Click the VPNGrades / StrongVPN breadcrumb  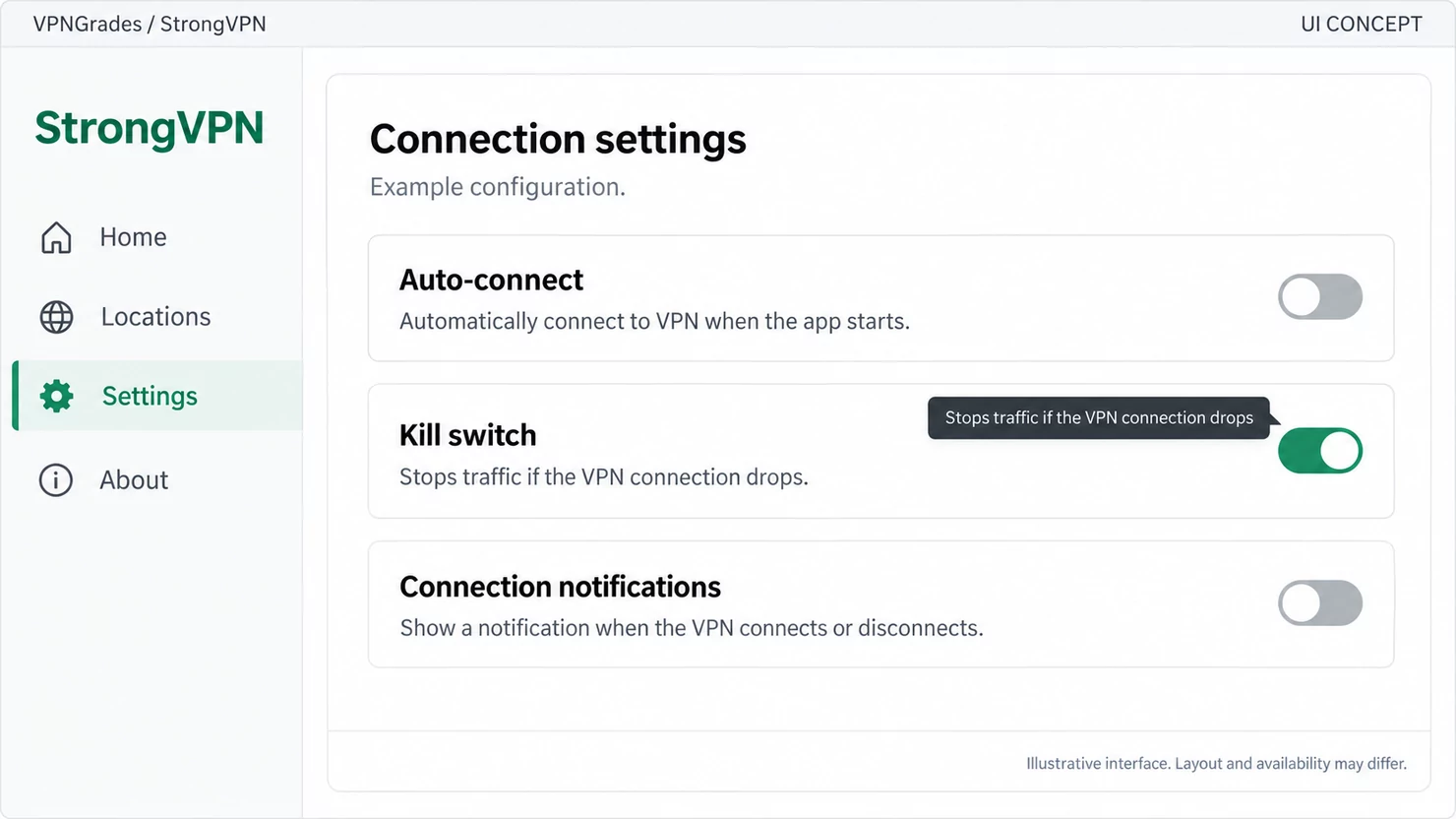(150, 24)
